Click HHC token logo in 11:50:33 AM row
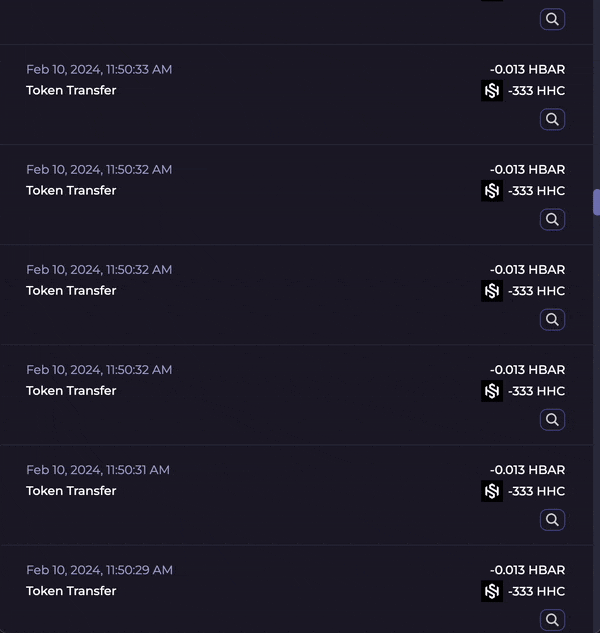Viewport: 600px width, 633px height. click(x=492, y=91)
